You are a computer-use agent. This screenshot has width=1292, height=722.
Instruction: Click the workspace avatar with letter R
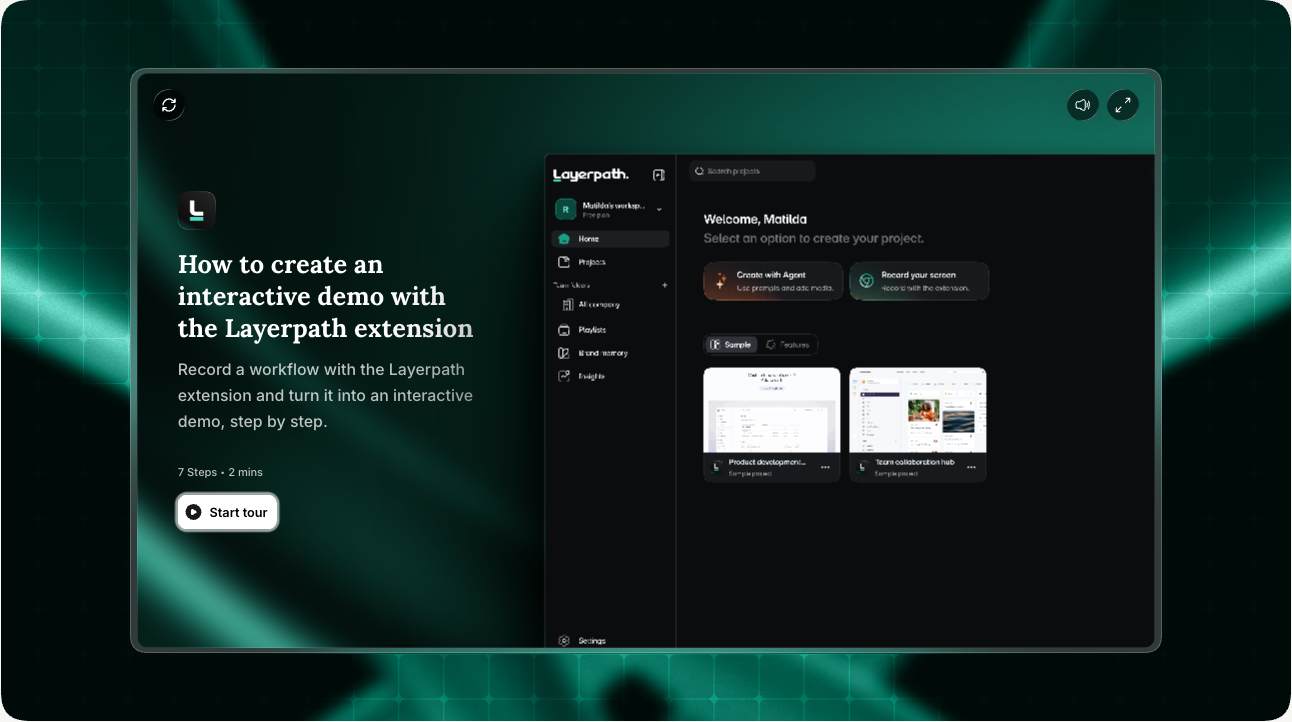click(x=566, y=209)
